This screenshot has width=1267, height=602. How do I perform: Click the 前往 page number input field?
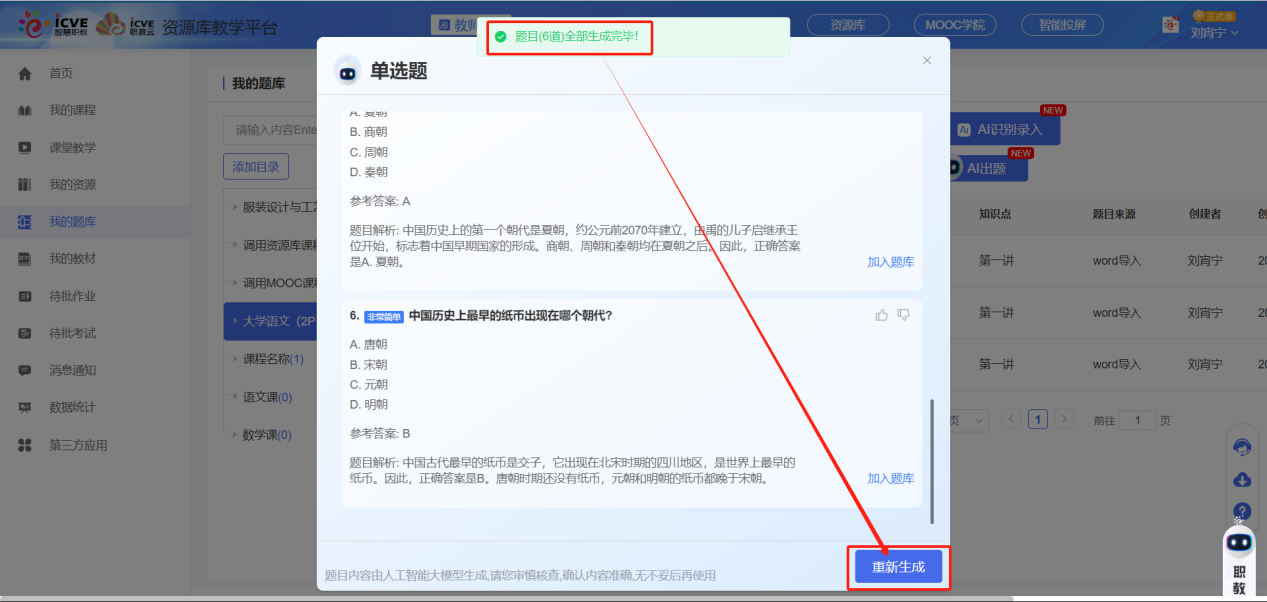(x=1137, y=421)
